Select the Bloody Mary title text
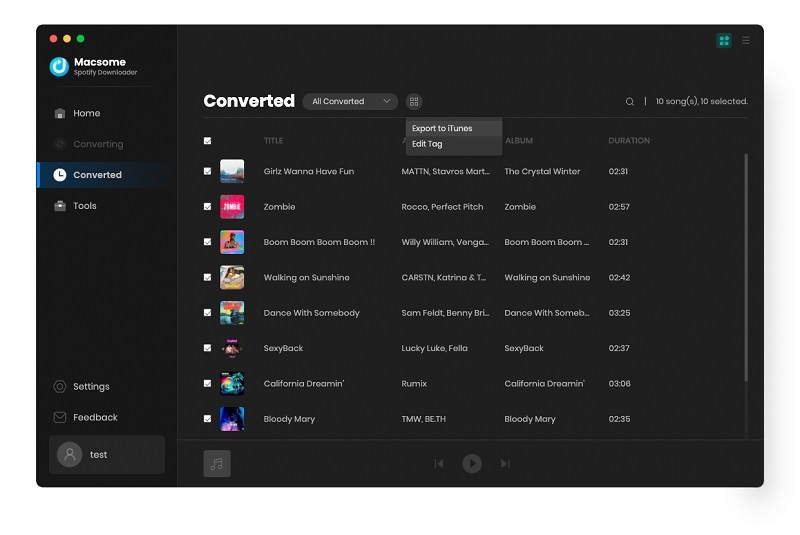This screenshot has height=535, width=800. 289,419
